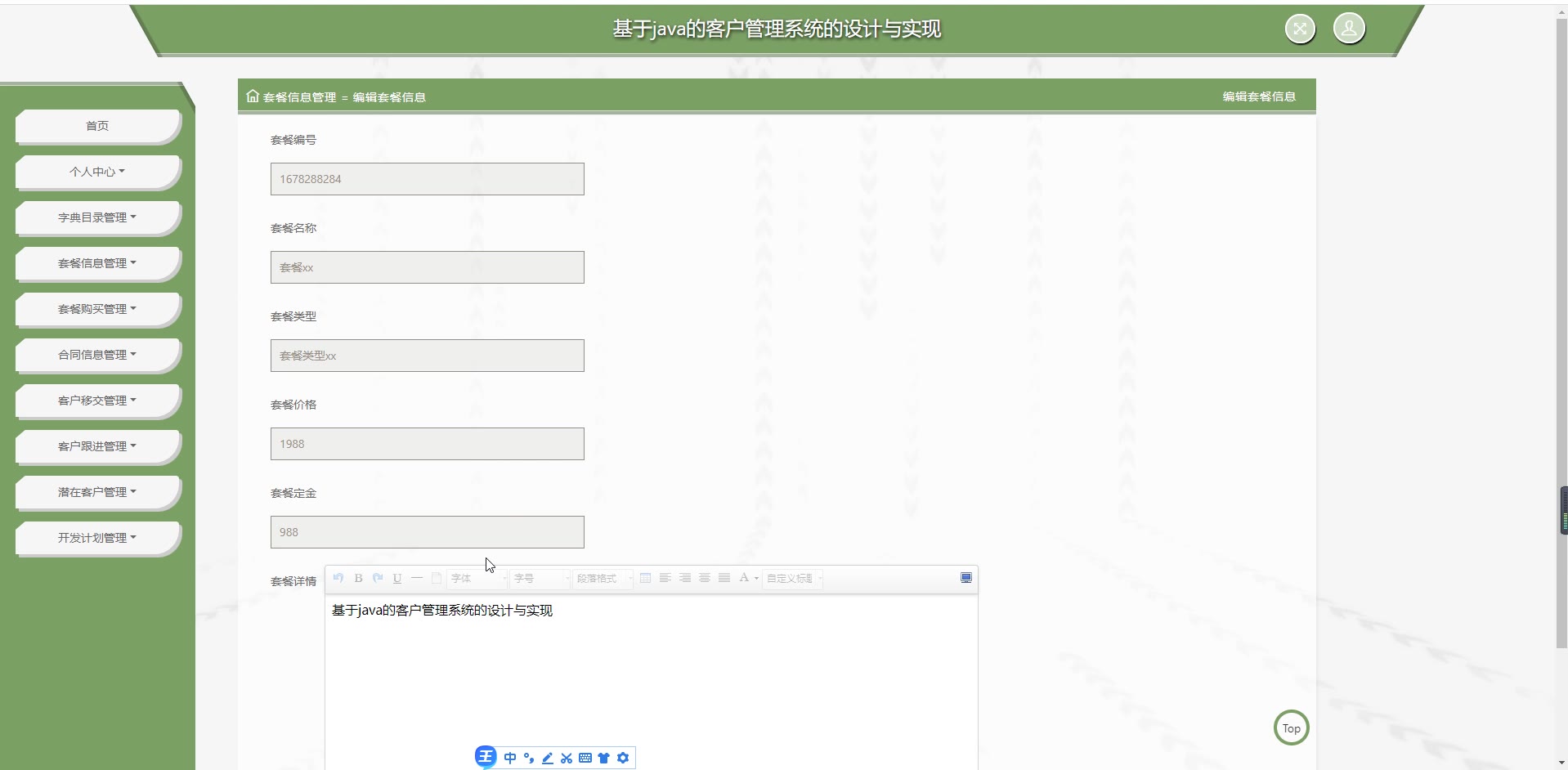
Task: Click the page title 基于java的客户管理系统的设计与实现
Action: tap(777, 29)
